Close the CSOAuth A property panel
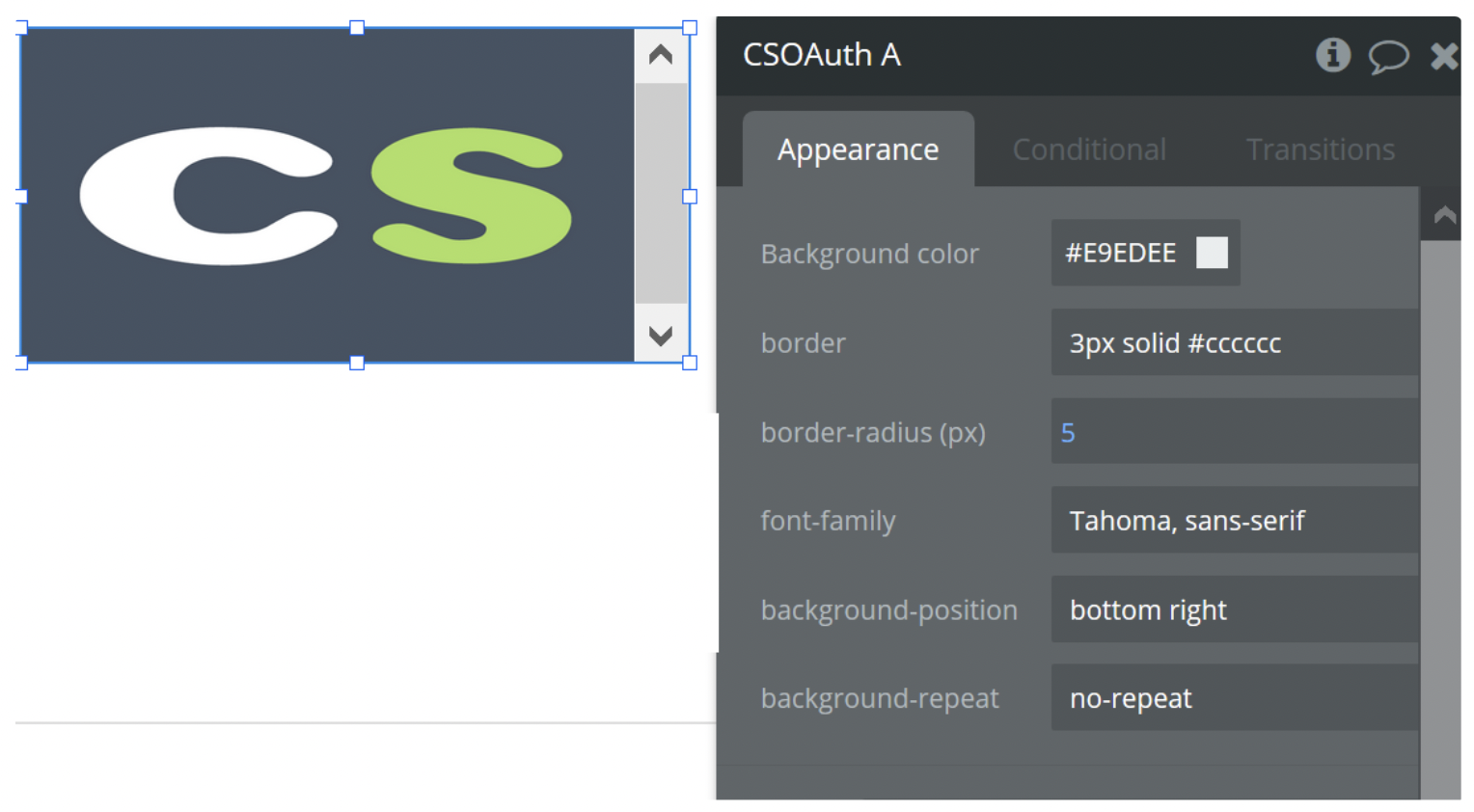This screenshot has height=812, width=1474. [x=1443, y=56]
